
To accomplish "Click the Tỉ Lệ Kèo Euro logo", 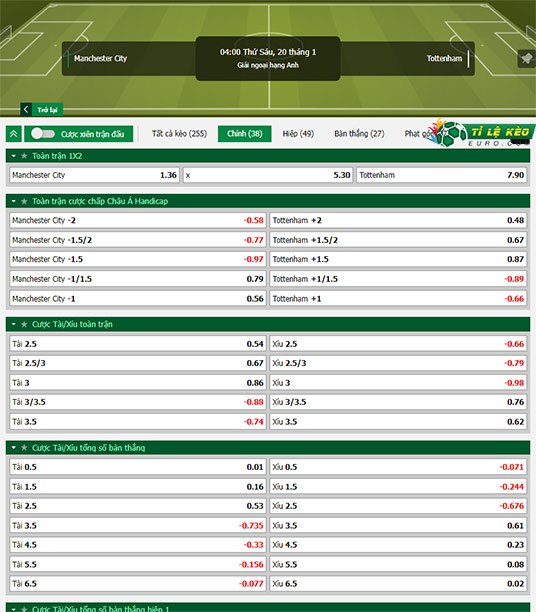I will (482, 133).
